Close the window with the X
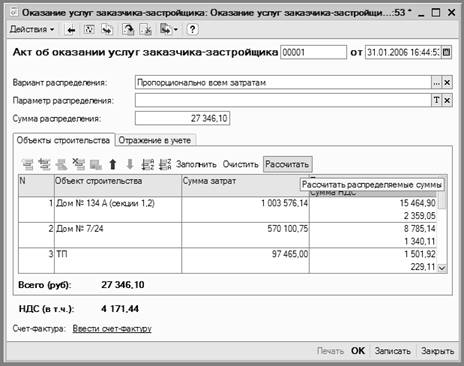 click(x=451, y=13)
